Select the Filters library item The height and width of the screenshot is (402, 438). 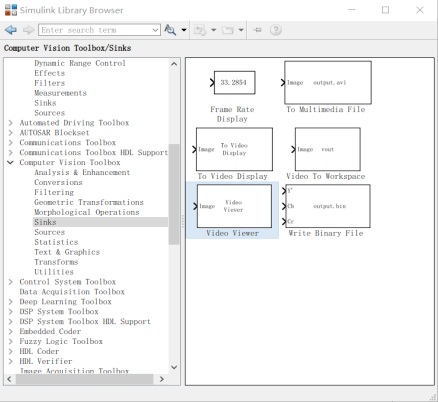pyautogui.click(x=50, y=83)
